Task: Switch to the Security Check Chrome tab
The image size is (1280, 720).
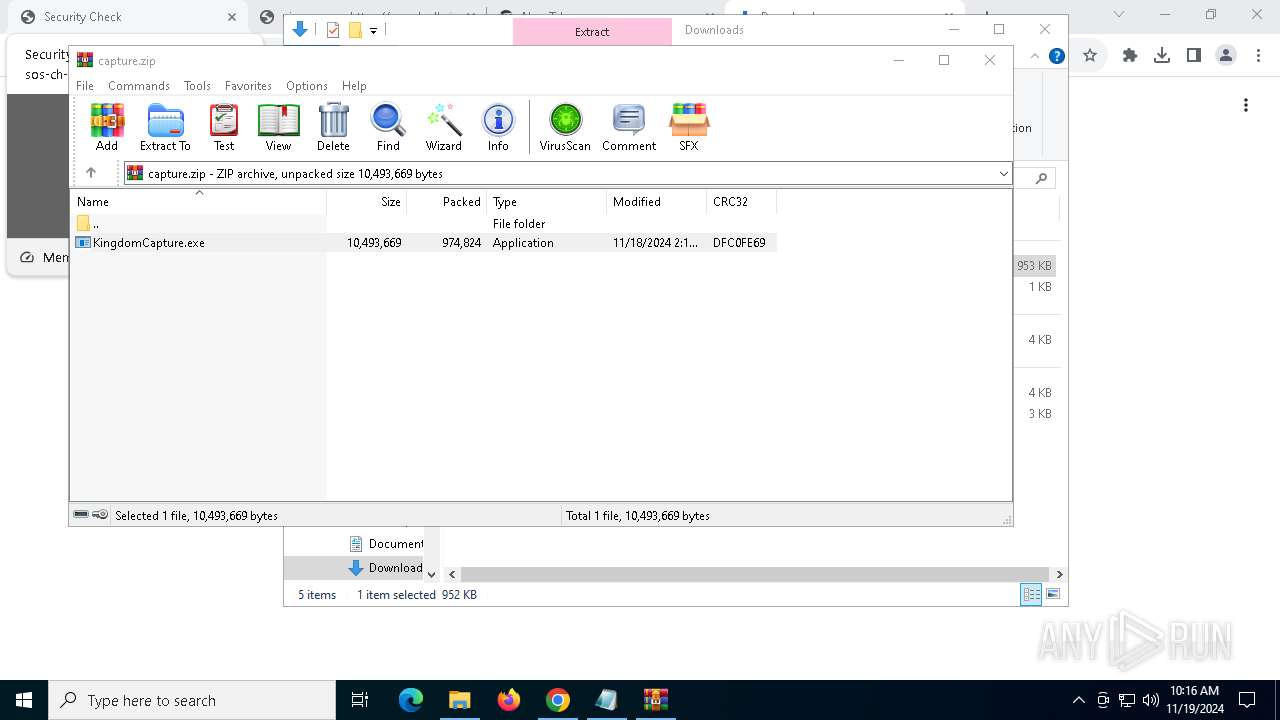Action: tap(130, 17)
